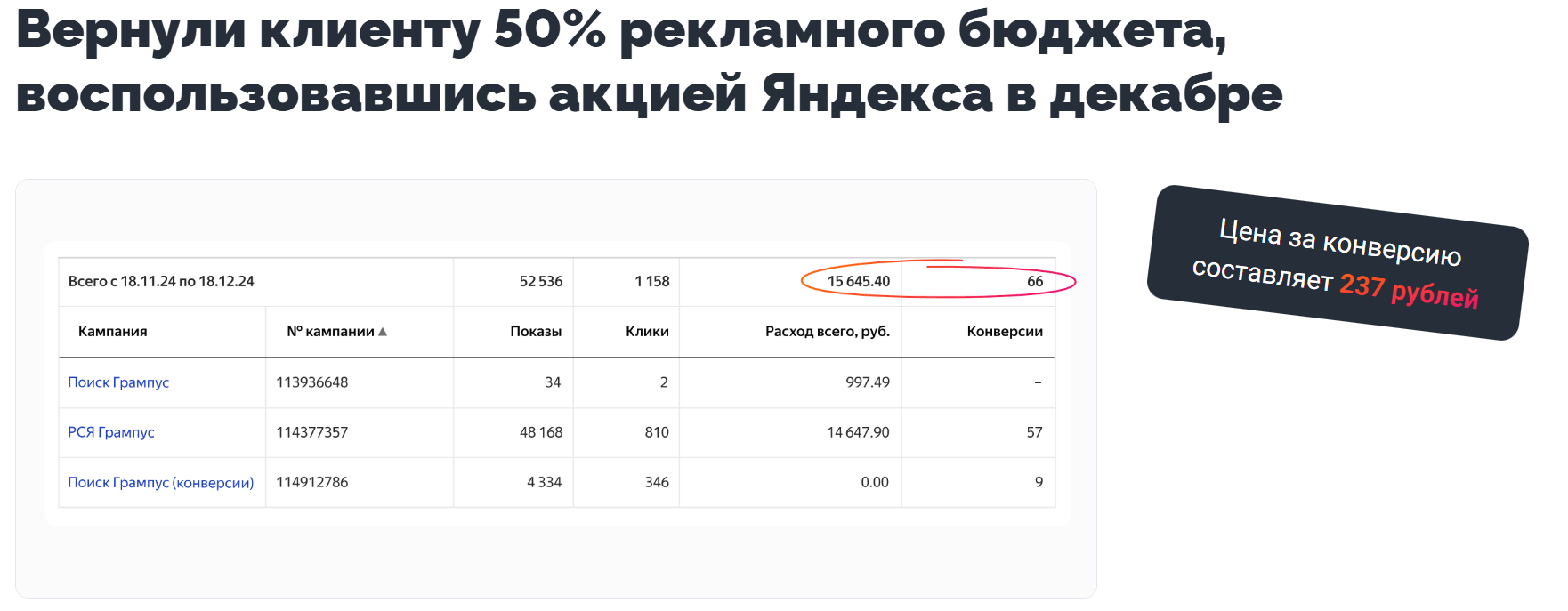This screenshot has height=611, width=1568.
Task: Click the Цена за конверсию dark badge
Action: pyautogui.click(x=1337, y=262)
